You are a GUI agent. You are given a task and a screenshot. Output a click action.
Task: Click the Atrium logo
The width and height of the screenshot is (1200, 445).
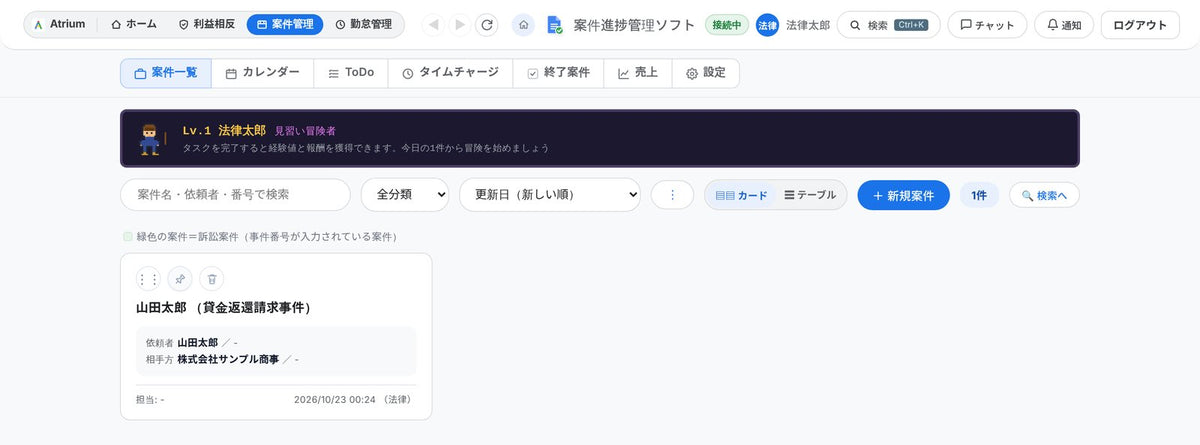tap(59, 24)
